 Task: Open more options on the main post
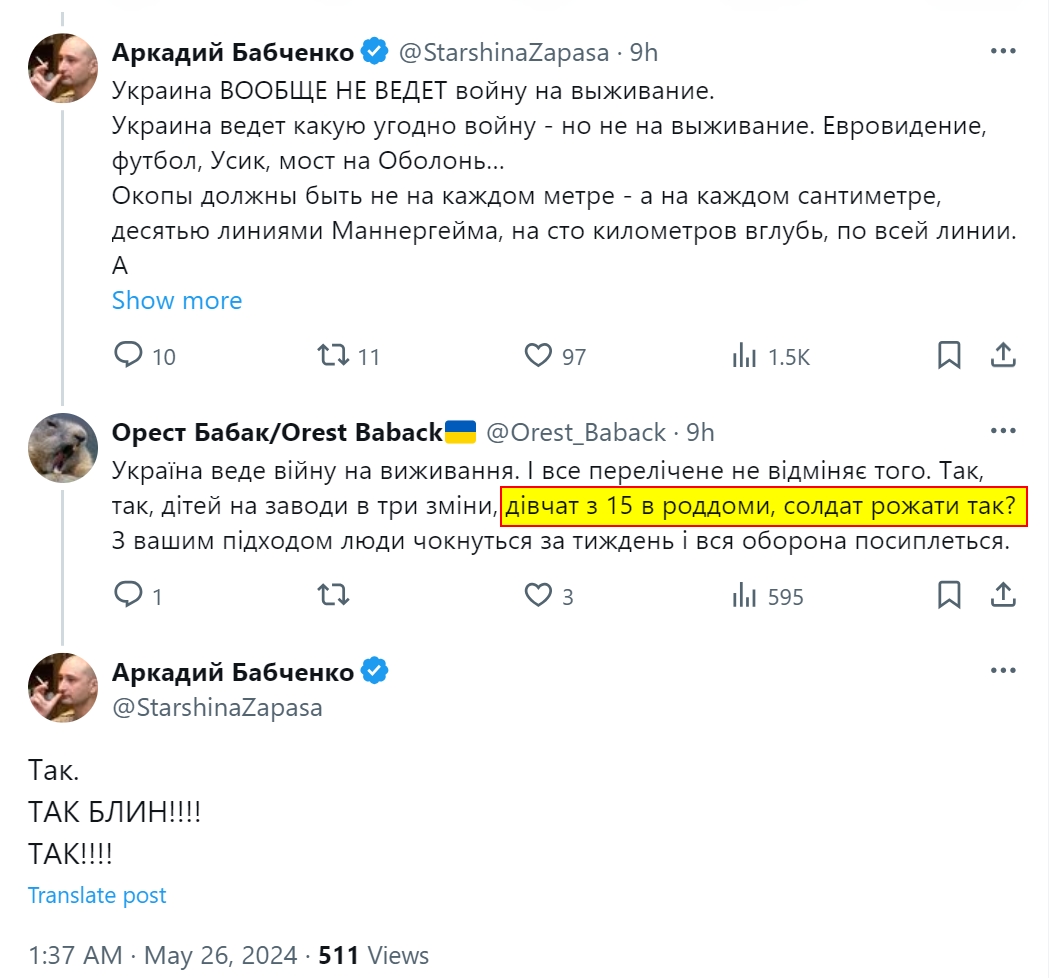click(1002, 671)
